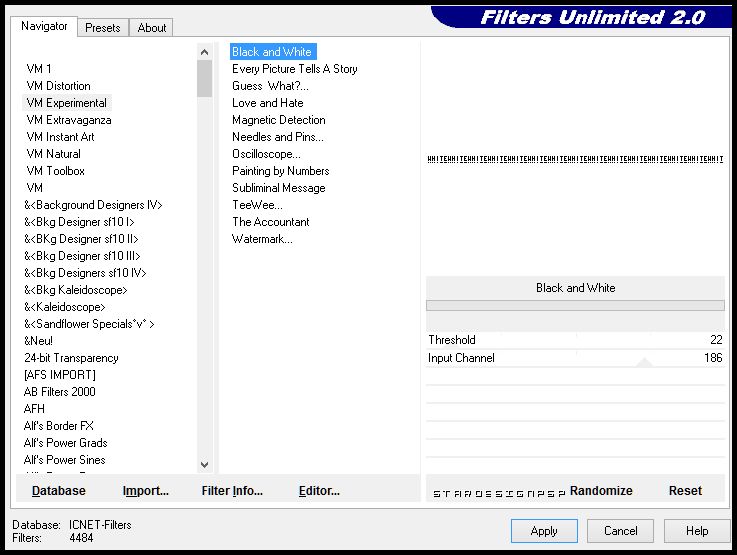Select the Subliminal Message filter
This screenshot has height=555, width=737.
(279, 188)
